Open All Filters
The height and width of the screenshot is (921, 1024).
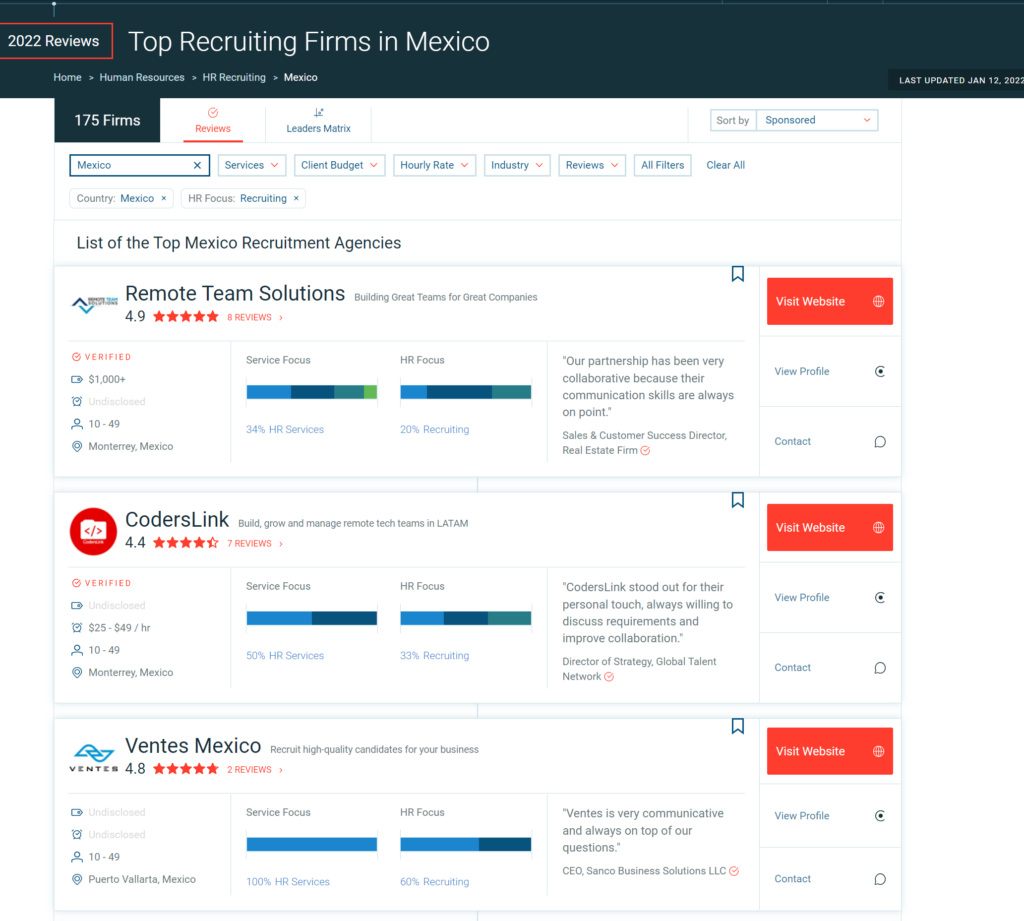pos(662,165)
